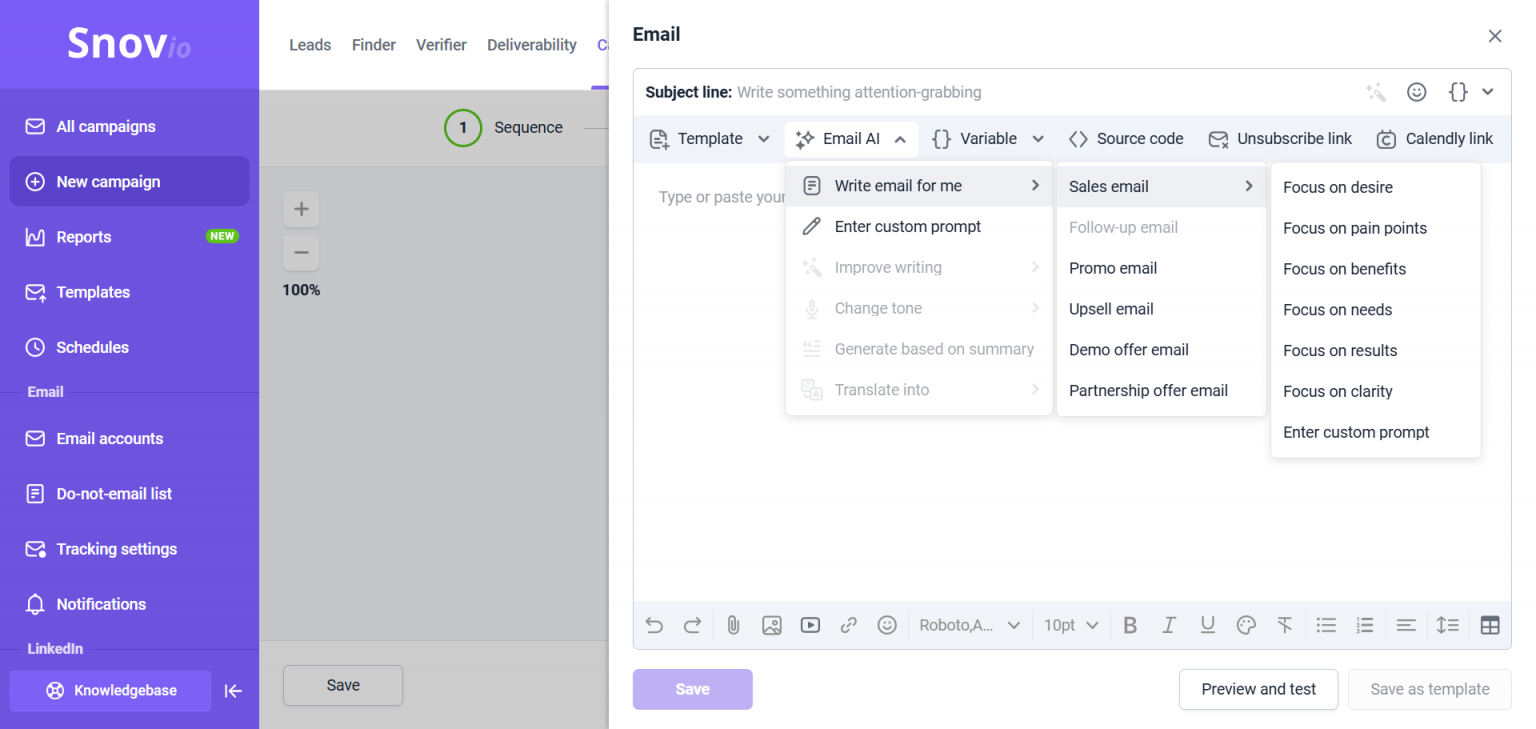Image resolution: width=1536 pixels, height=729 pixels.
Task: Insert a video using the play icon
Action: [810, 625]
